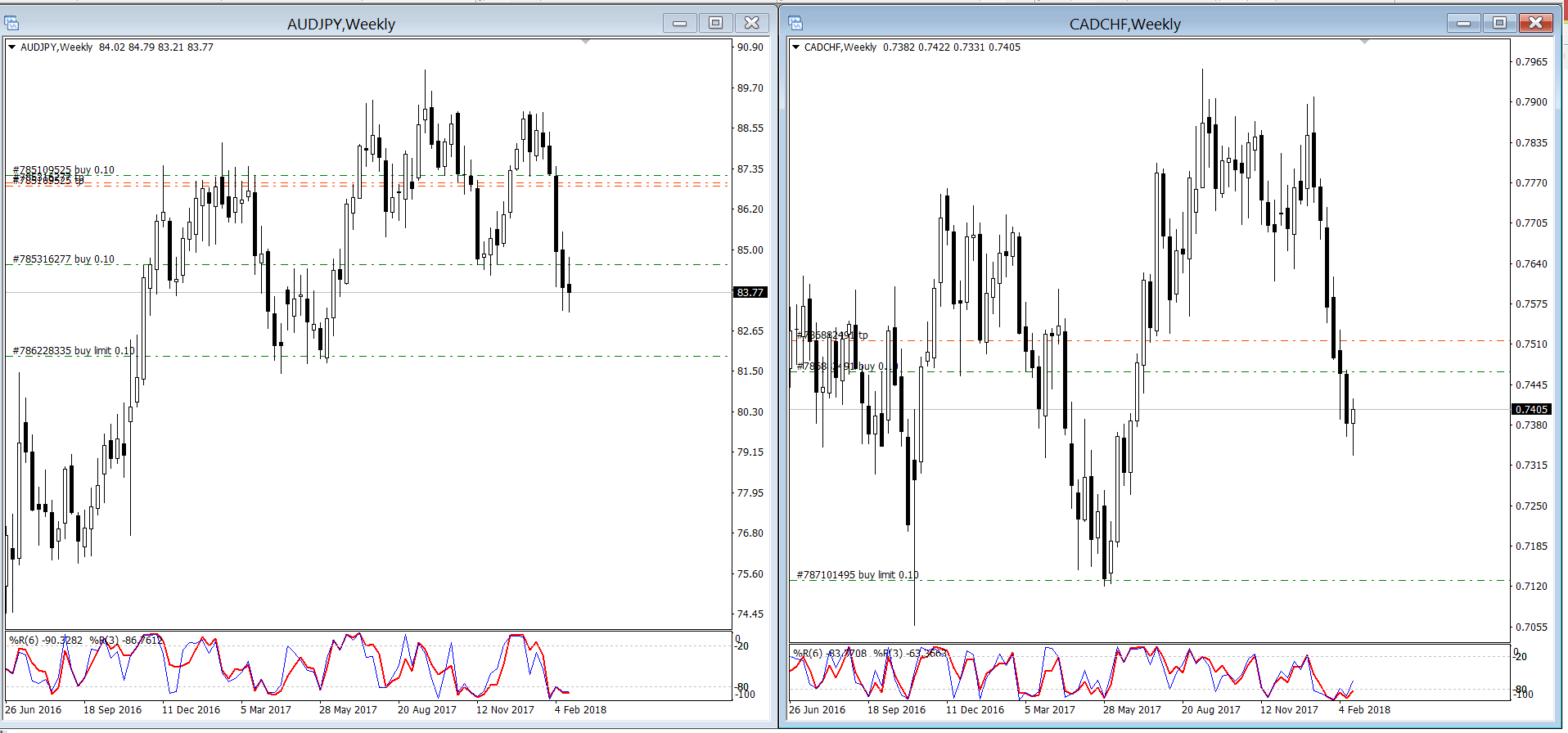Open the triangle menu beside CADCHF,Weekly label
Viewport: 1568px width, 733px height.
coord(795,47)
